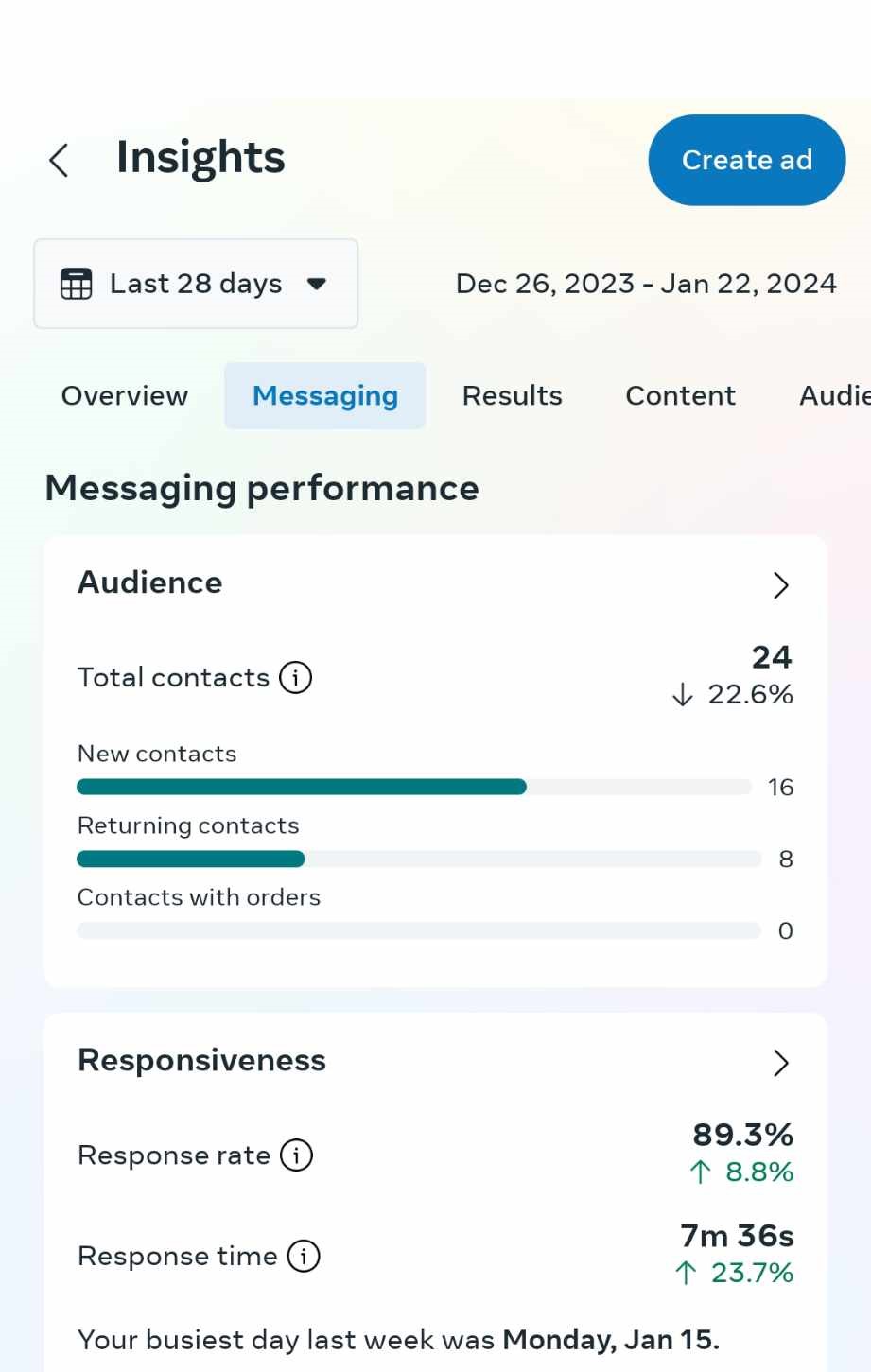
Task: Switch to the partially visible Audience tab
Action: [x=833, y=395]
